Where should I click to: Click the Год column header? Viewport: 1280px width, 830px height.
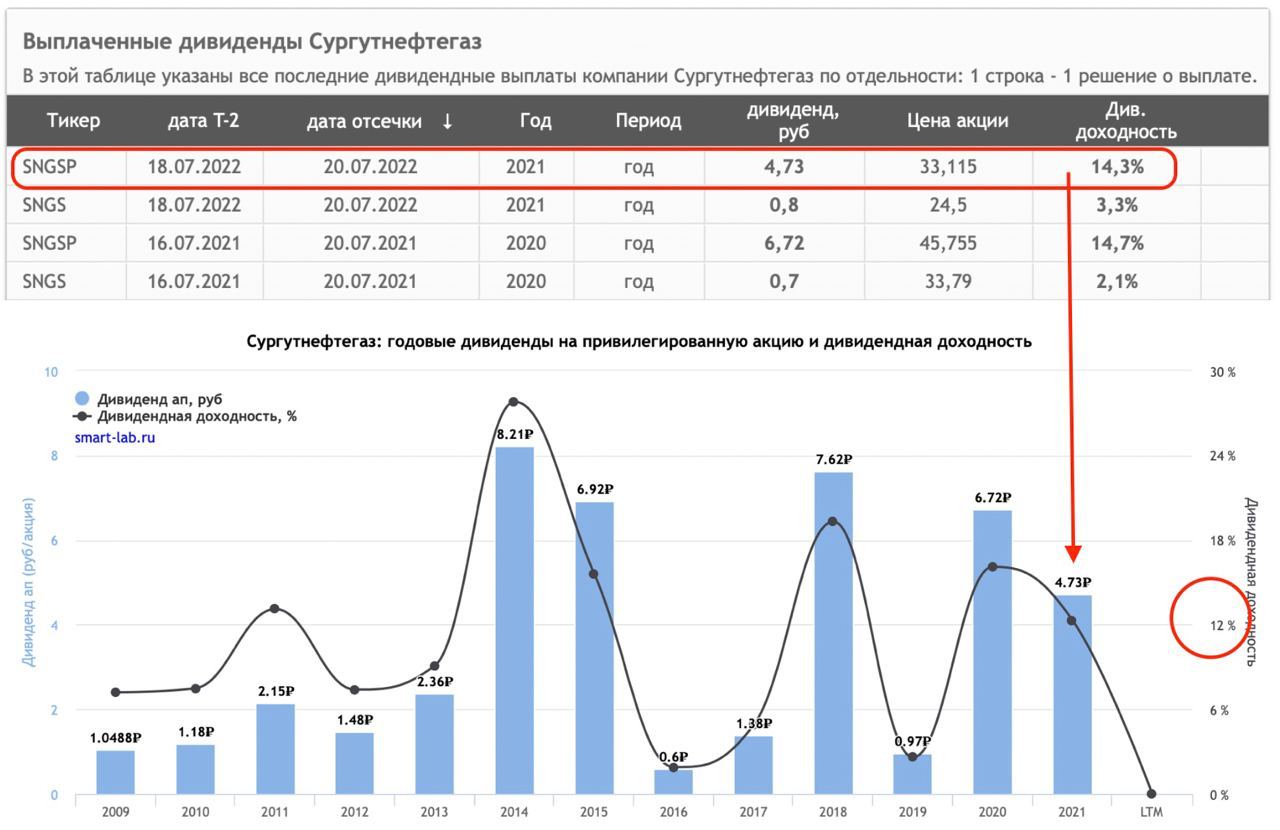pyautogui.click(x=536, y=121)
